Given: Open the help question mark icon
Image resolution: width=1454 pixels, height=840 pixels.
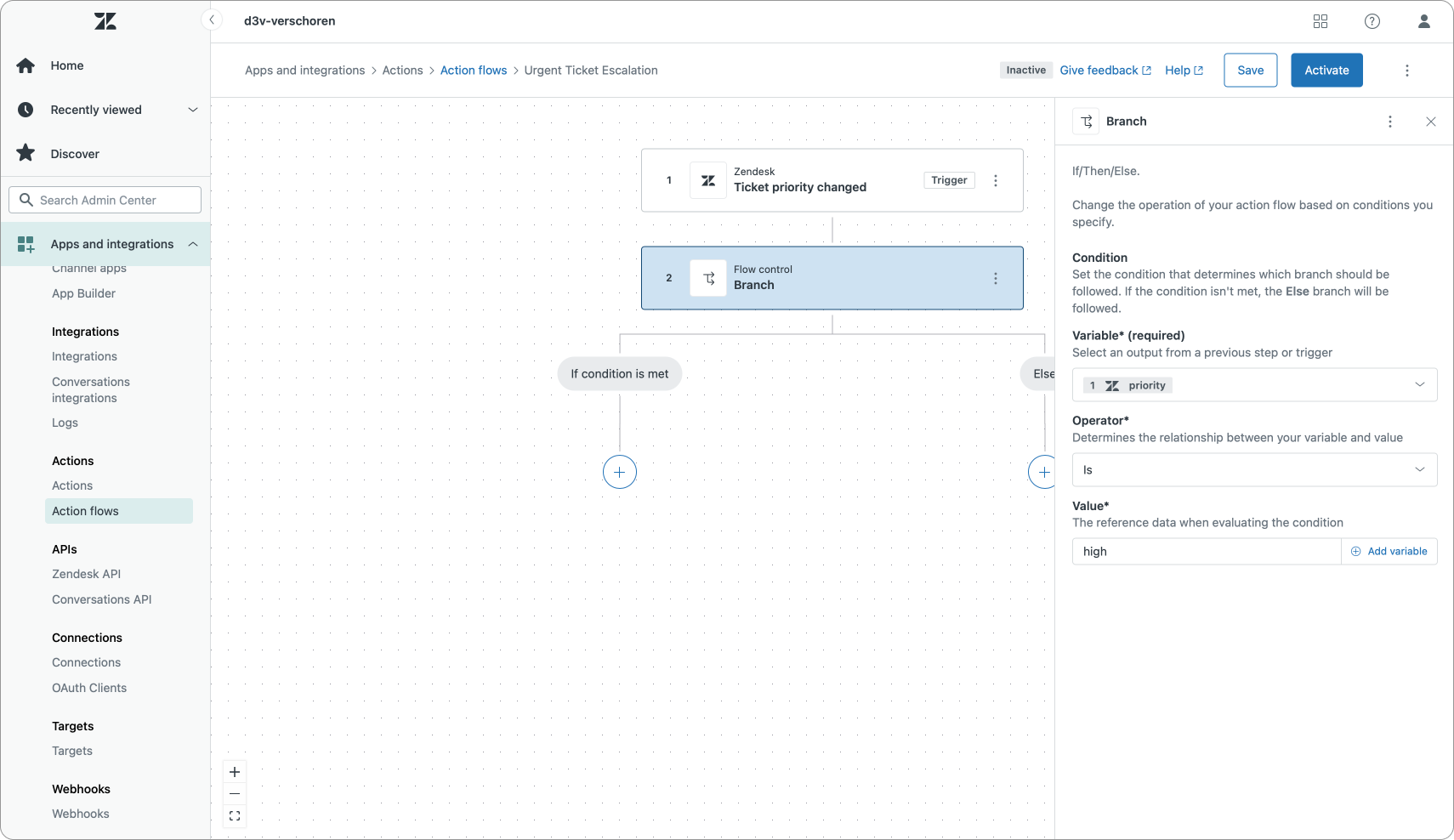Looking at the screenshot, I should coord(1372,21).
